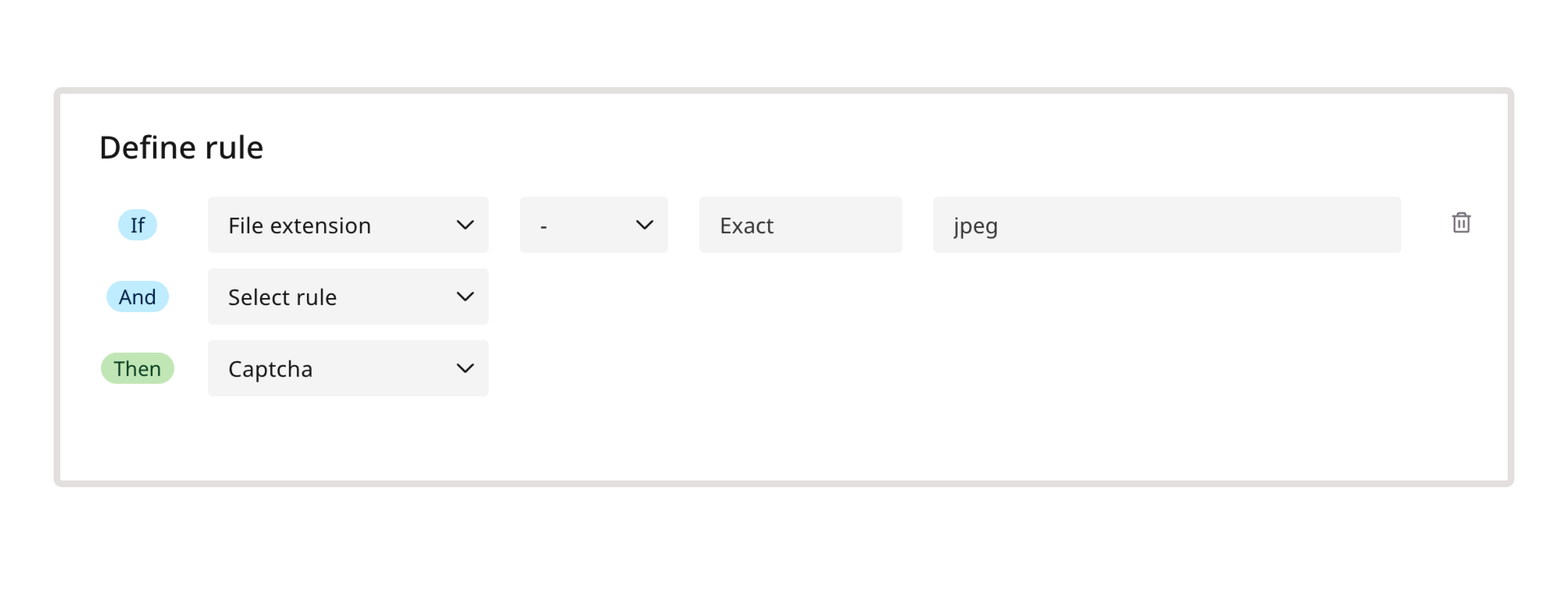This screenshot has width=1568, height=601.
Task: Click the If condition badge
Action: click(x=137, y=224)
